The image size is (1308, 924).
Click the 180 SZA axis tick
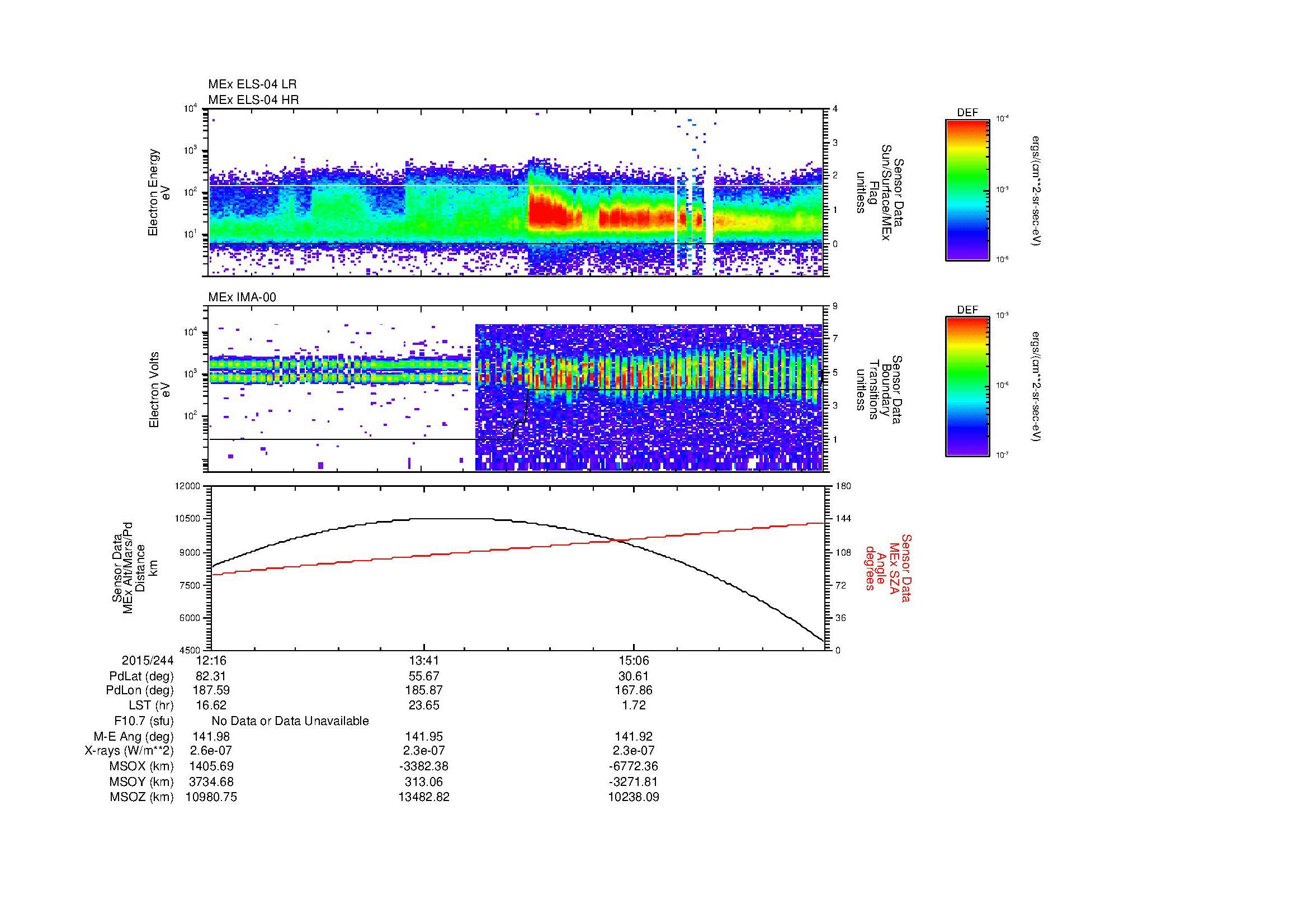point(843,486)
